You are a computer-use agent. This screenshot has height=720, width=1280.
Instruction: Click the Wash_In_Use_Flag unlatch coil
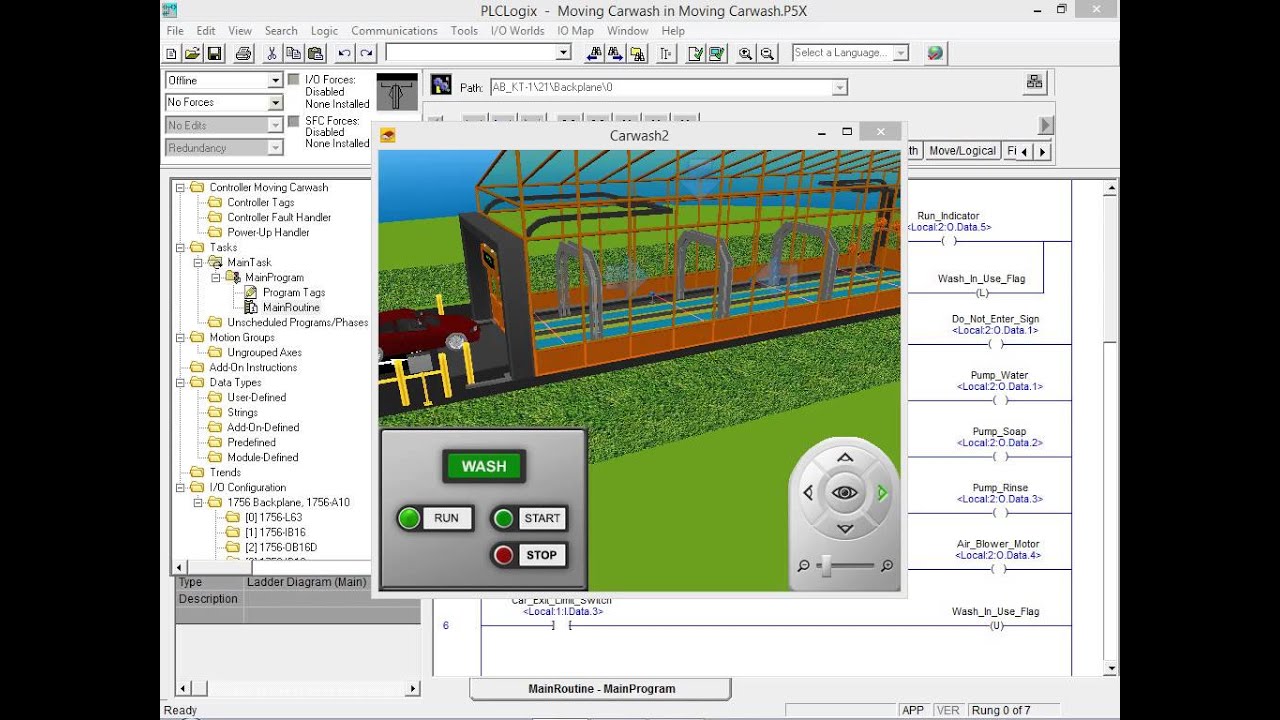996,626
